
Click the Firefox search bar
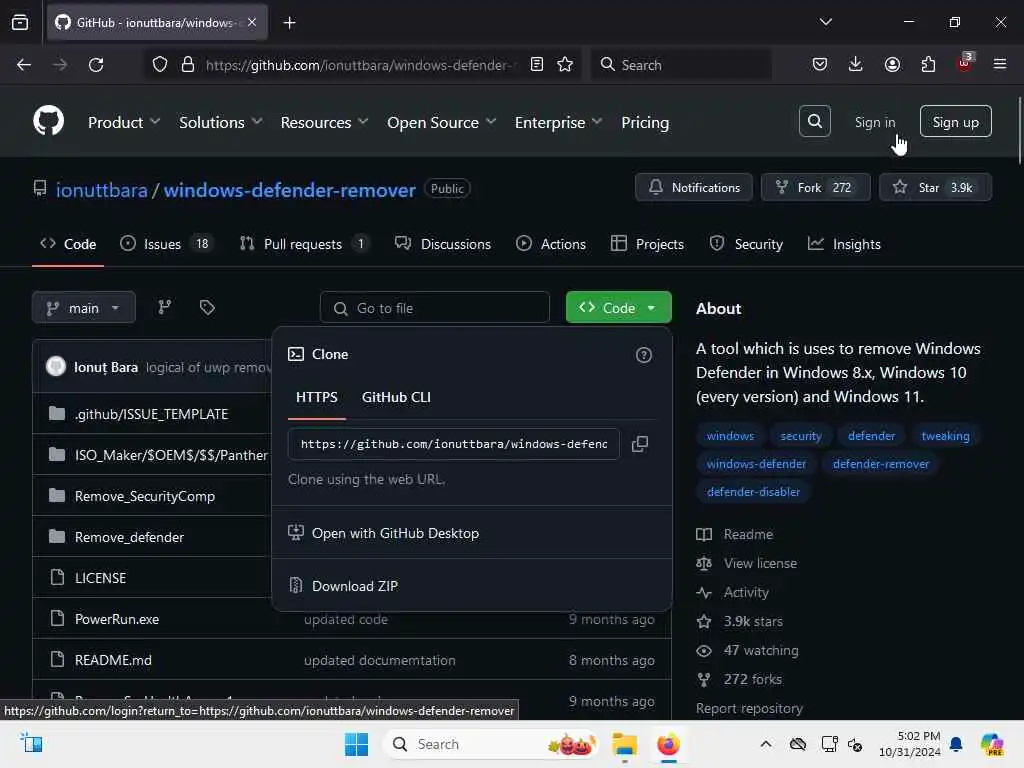click(681, 65)
